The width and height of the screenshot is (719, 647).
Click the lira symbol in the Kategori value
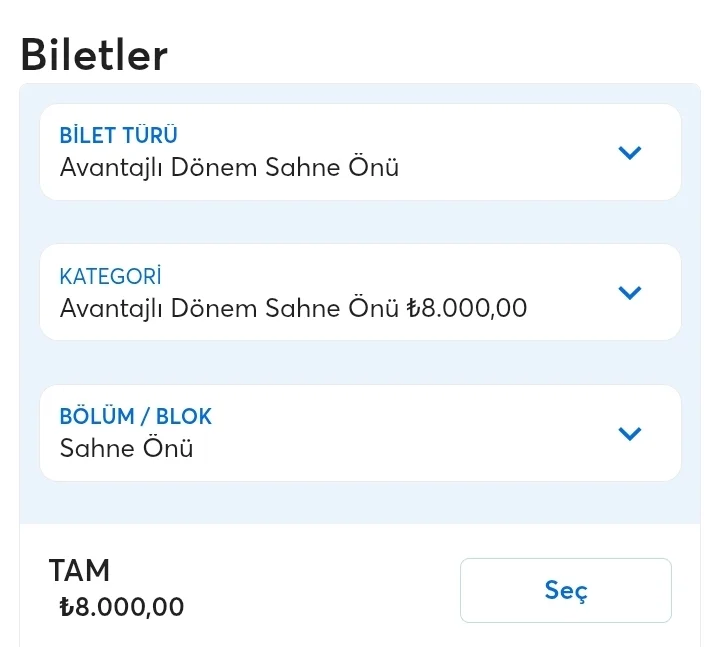pyautogui.click(x=415, y=309)
